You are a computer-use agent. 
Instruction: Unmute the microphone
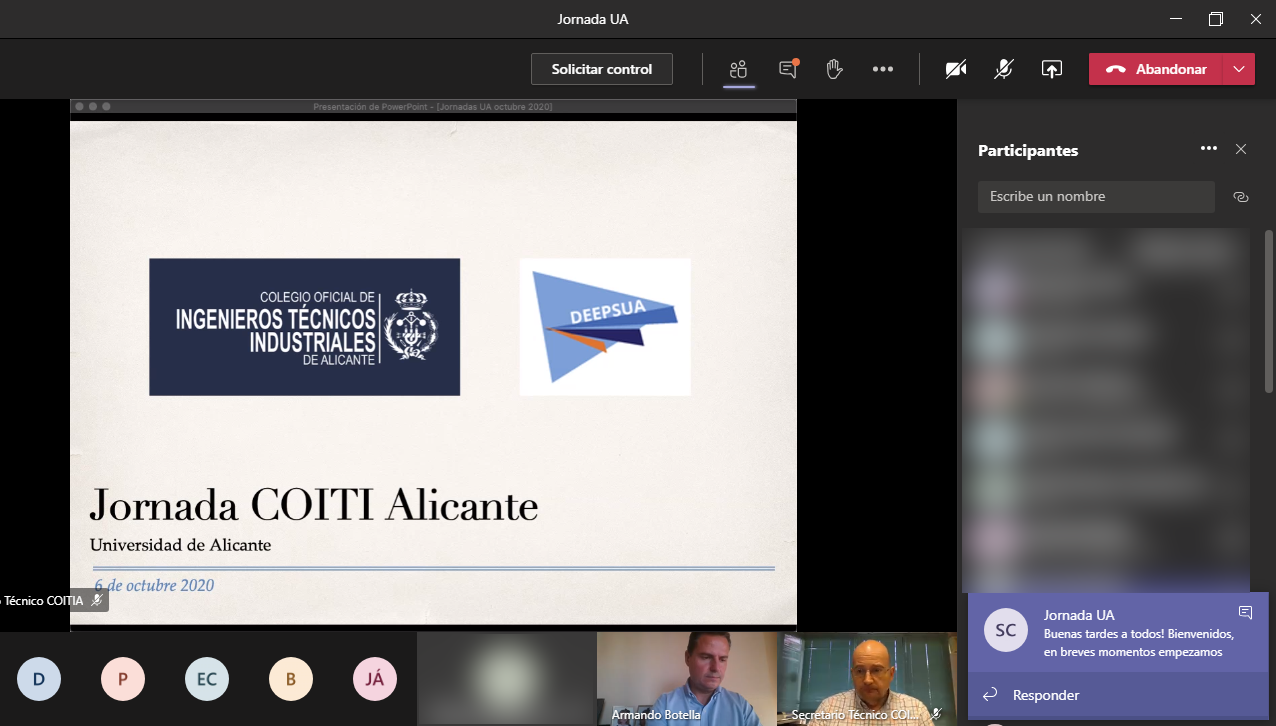(x=1004, y=69)
